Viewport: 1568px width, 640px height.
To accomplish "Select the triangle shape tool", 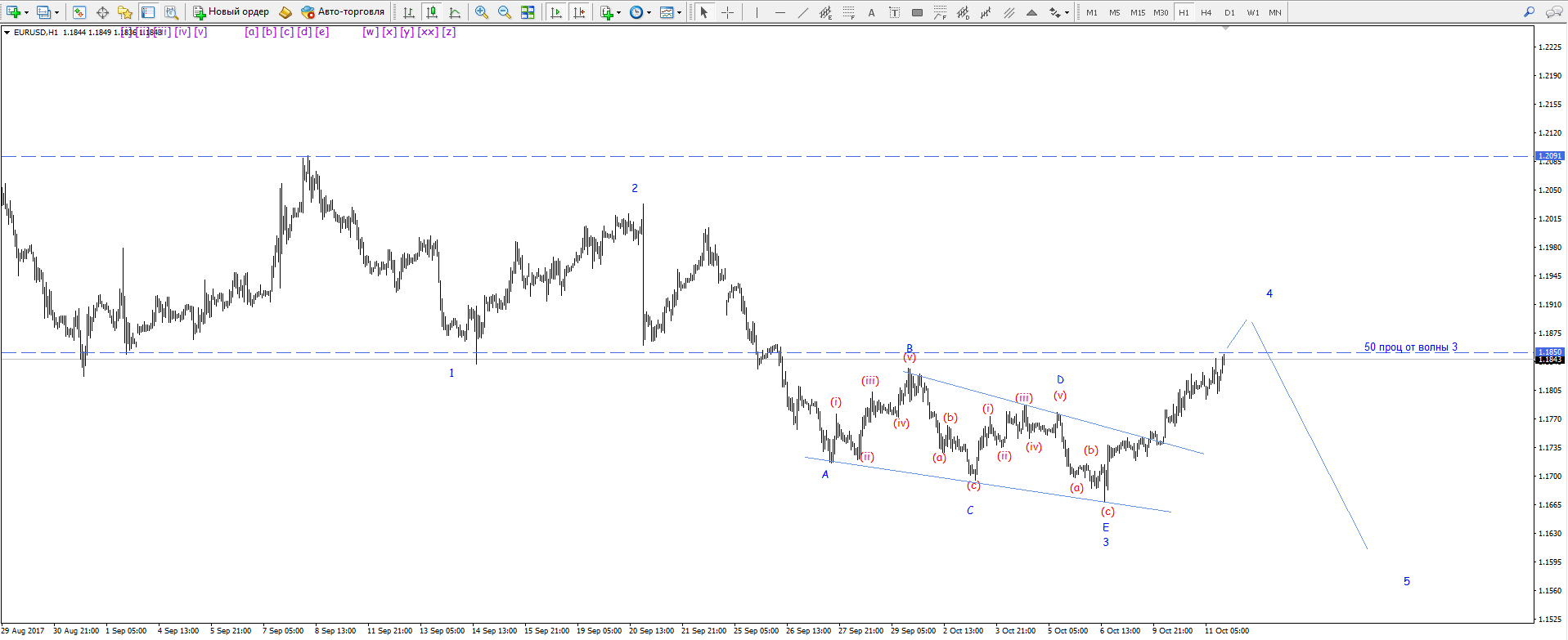I will (1031, 12).
